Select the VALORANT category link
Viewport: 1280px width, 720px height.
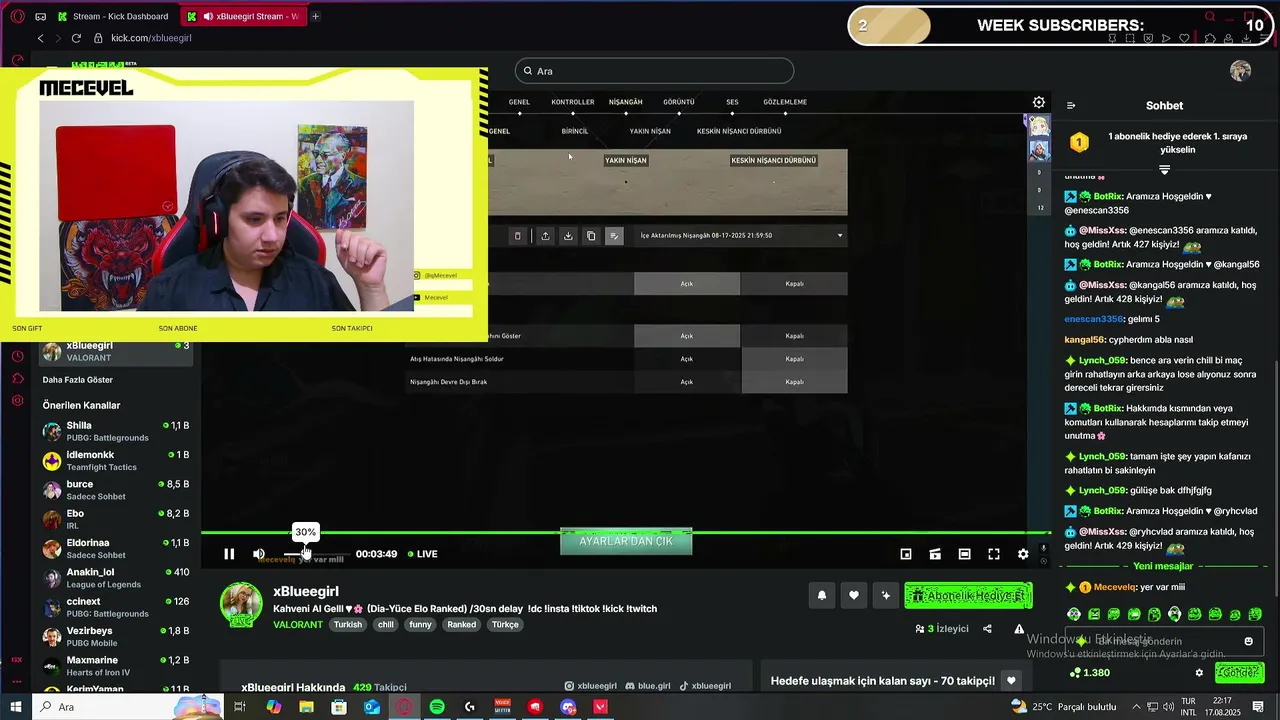tap(298, 624)
